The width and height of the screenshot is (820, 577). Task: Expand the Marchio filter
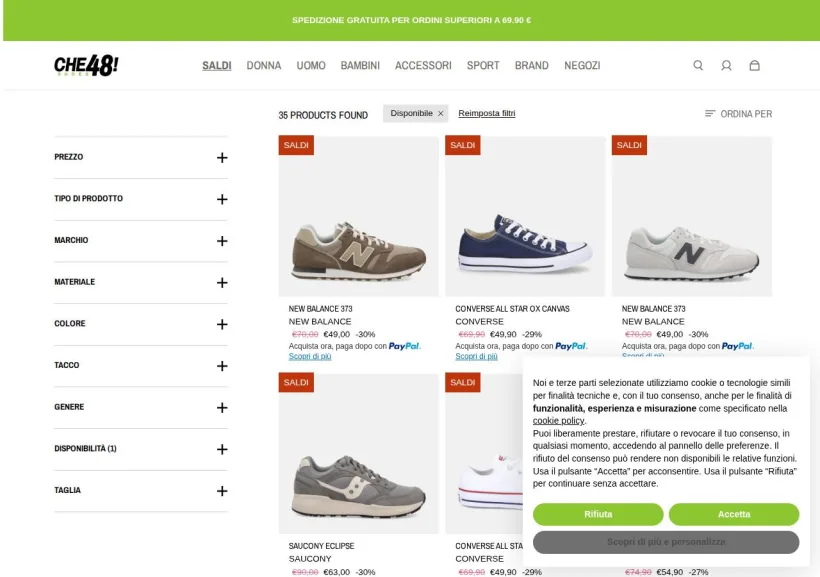pos(141,241)
